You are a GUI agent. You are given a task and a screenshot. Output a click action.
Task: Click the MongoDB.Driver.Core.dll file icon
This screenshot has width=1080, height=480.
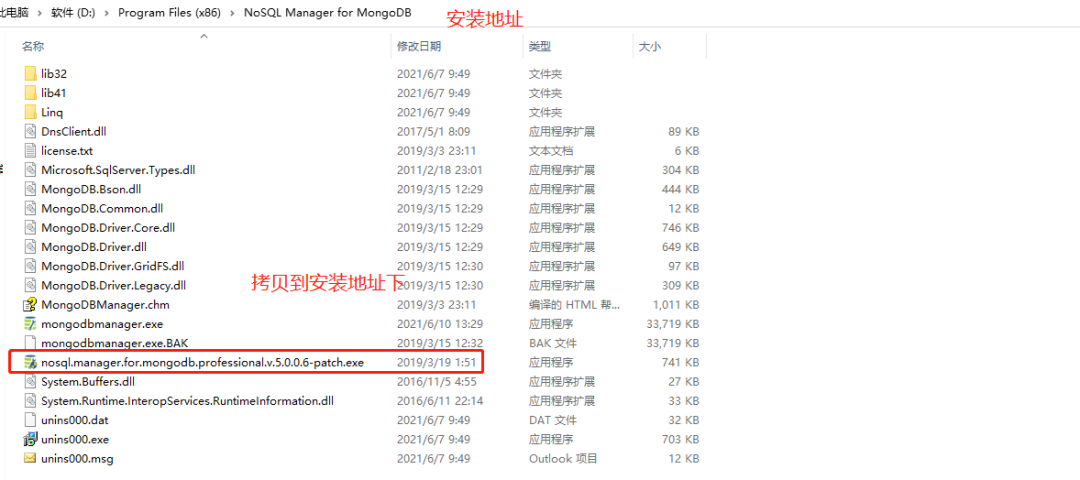click(30, 227)
